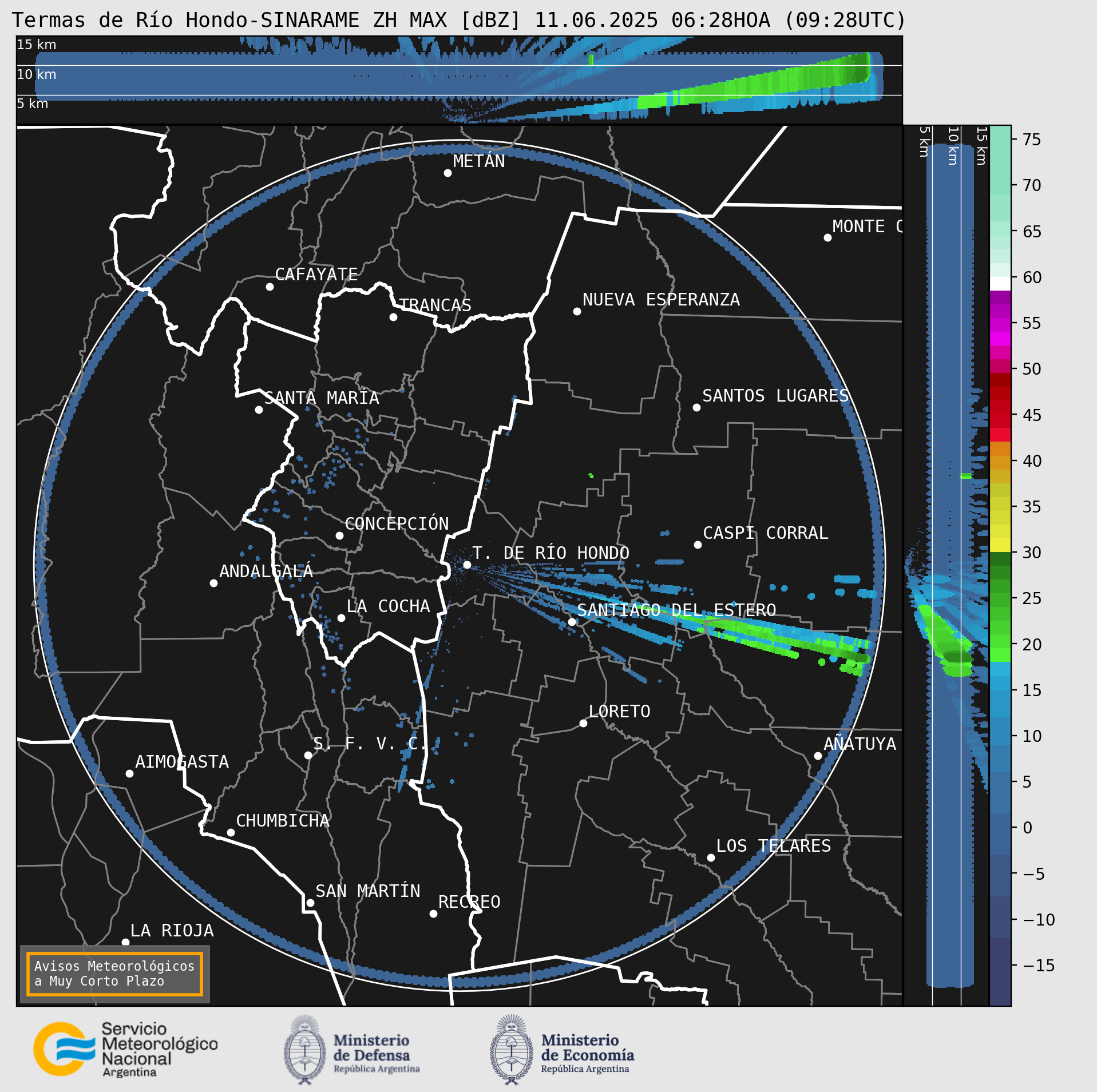Click the Avisos Meteorológicos a Muy Corto Plazo box
The width and height of the screenshot is (1097, 1092).
[x=114, y=974]
